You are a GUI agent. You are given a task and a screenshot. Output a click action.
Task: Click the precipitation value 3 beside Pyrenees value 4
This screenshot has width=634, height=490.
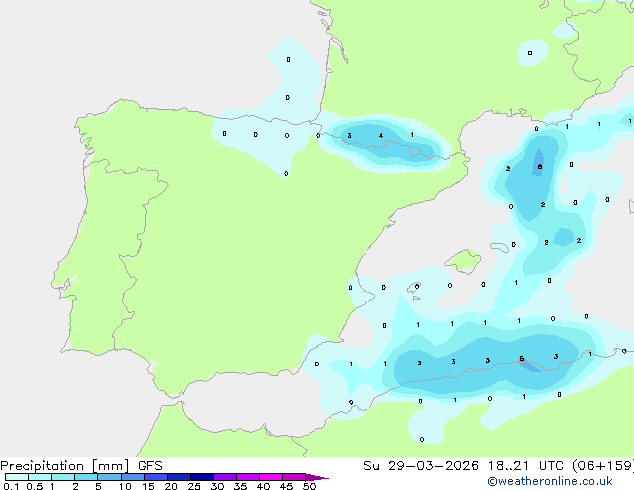pyautogui.click(x=349, y=135)
